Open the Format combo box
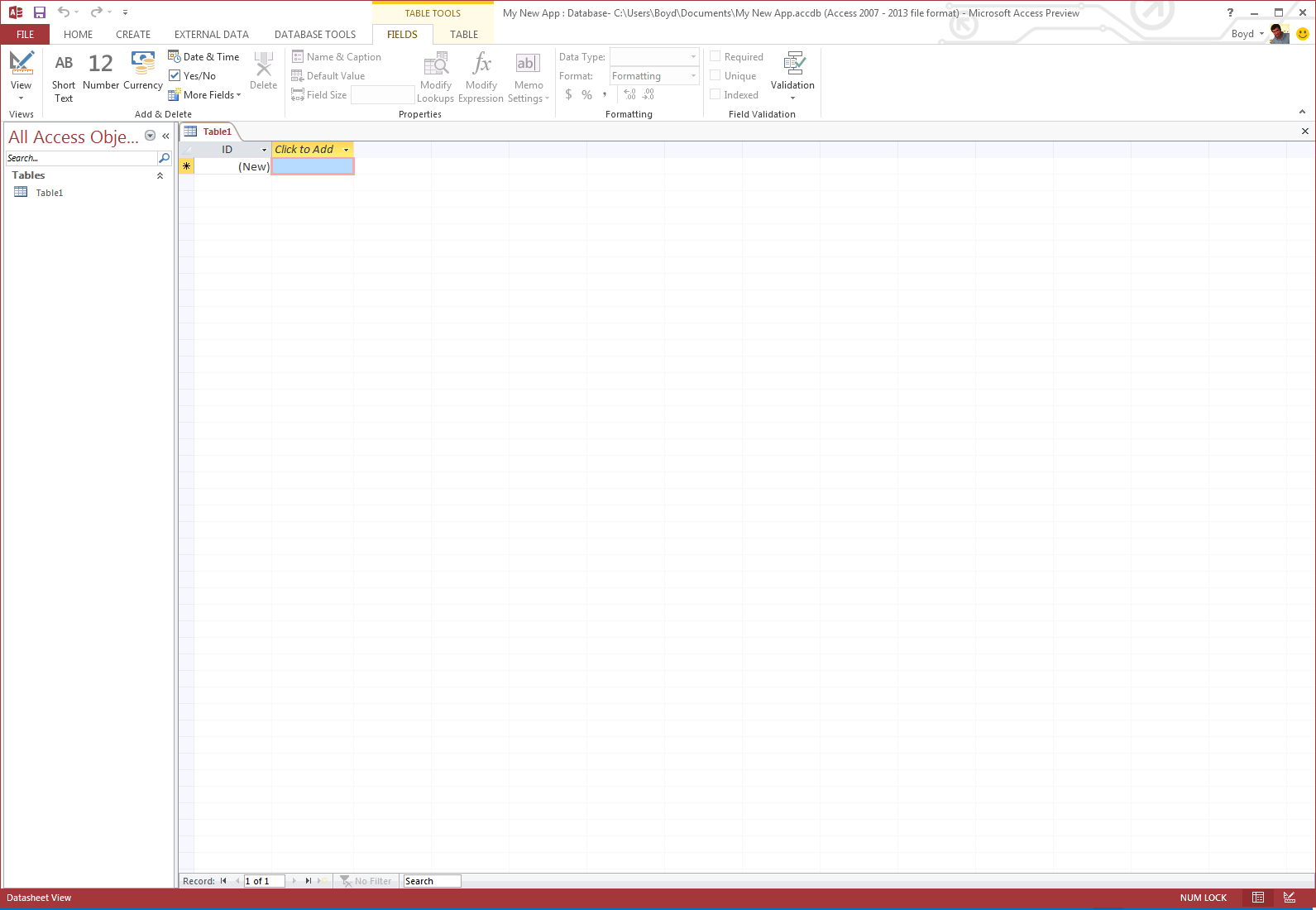Viewport: 1316px width, 910px height. click(654, 75)
